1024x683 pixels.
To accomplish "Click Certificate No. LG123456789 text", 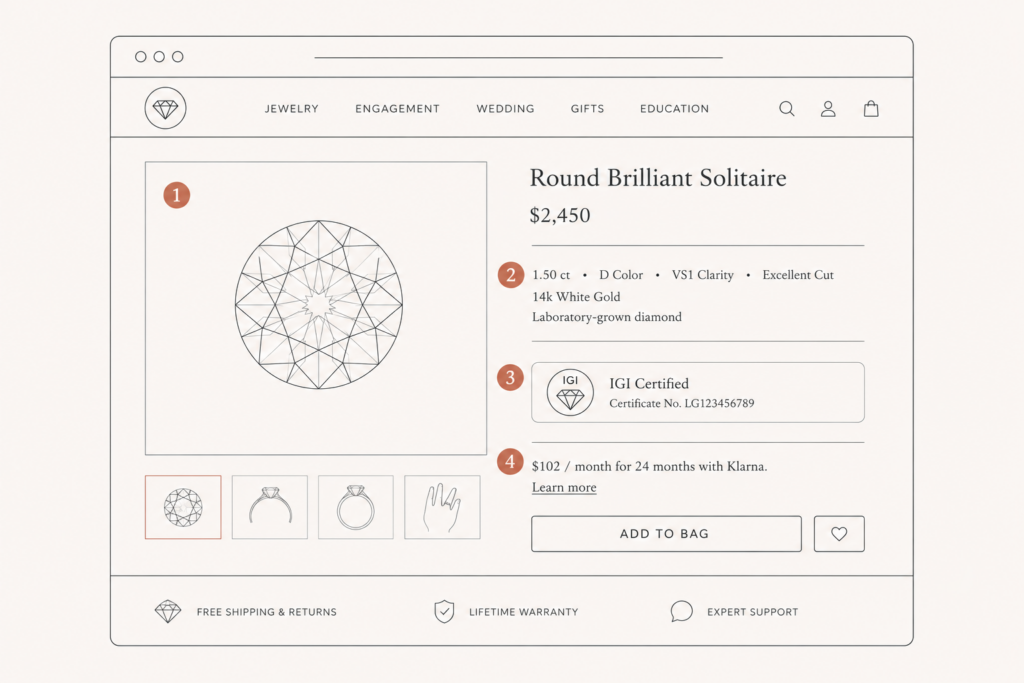I will [x=682, y=404].
